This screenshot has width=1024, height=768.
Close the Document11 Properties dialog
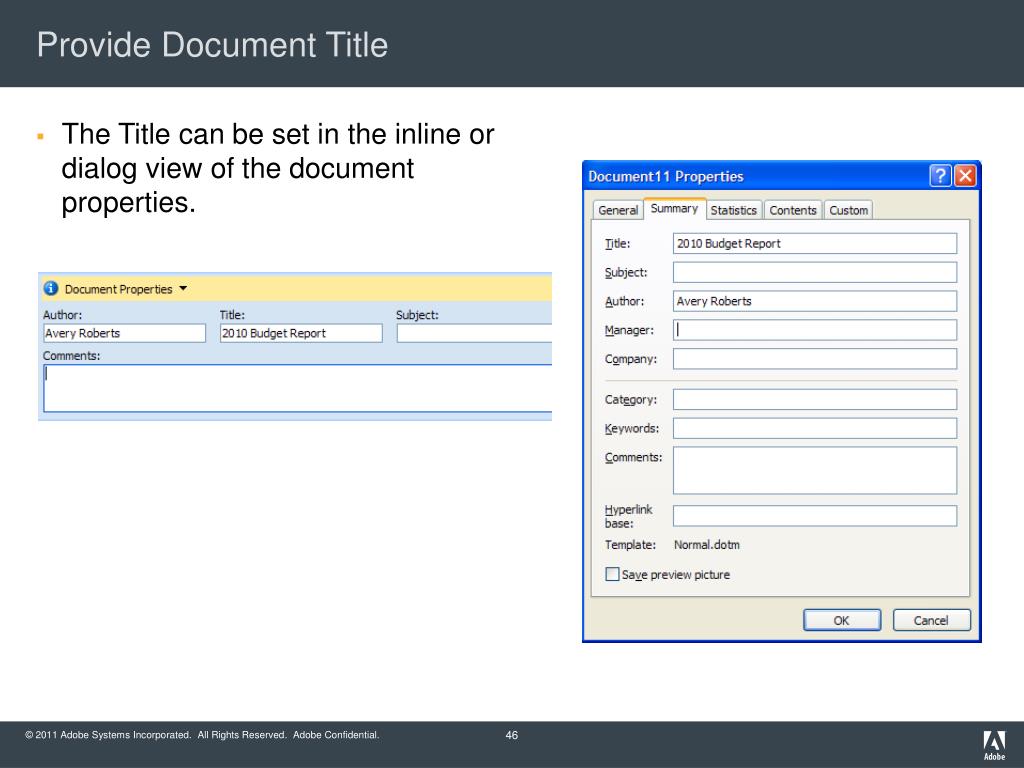point(965,176)
